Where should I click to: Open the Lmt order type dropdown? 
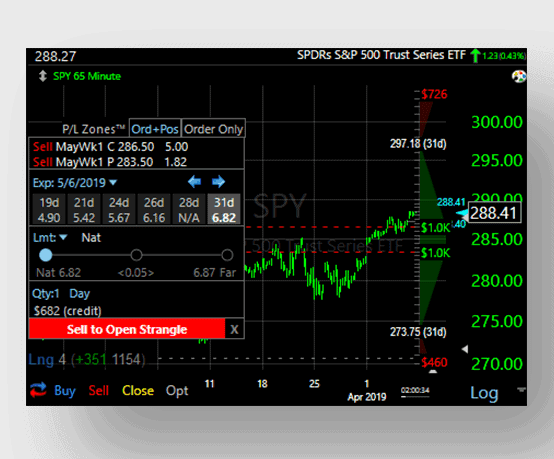tap(50, 237)
